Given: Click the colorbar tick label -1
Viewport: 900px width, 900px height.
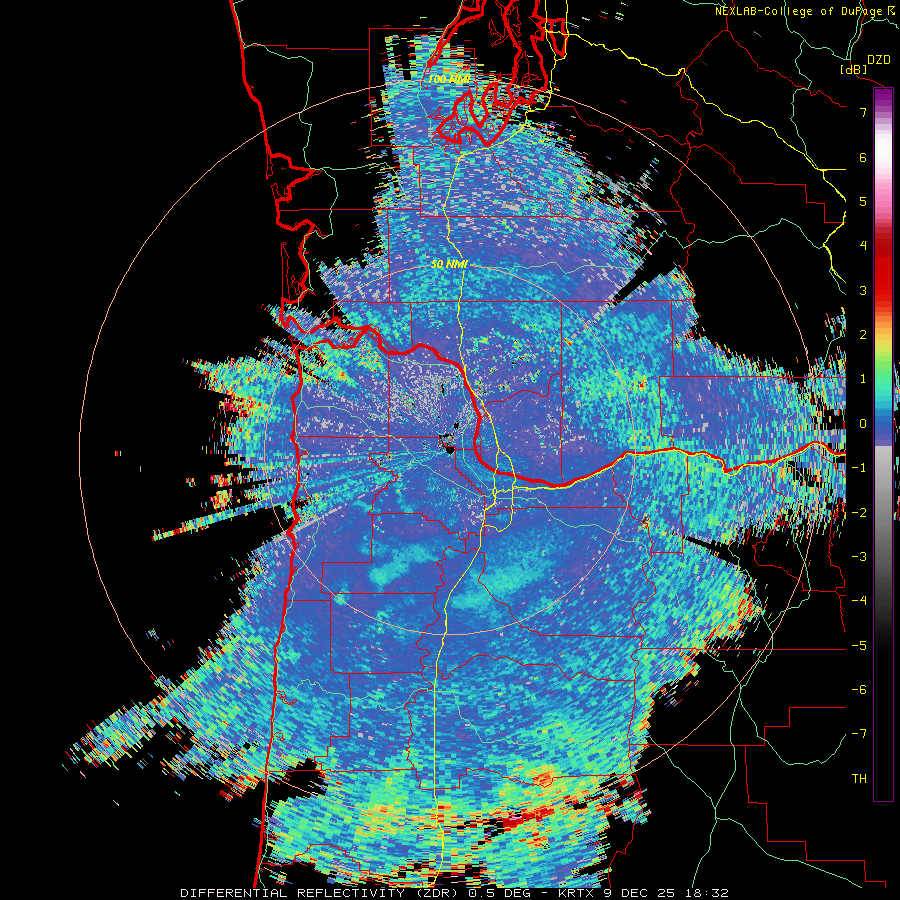Looking at the screenshot, I should point(859,468).
